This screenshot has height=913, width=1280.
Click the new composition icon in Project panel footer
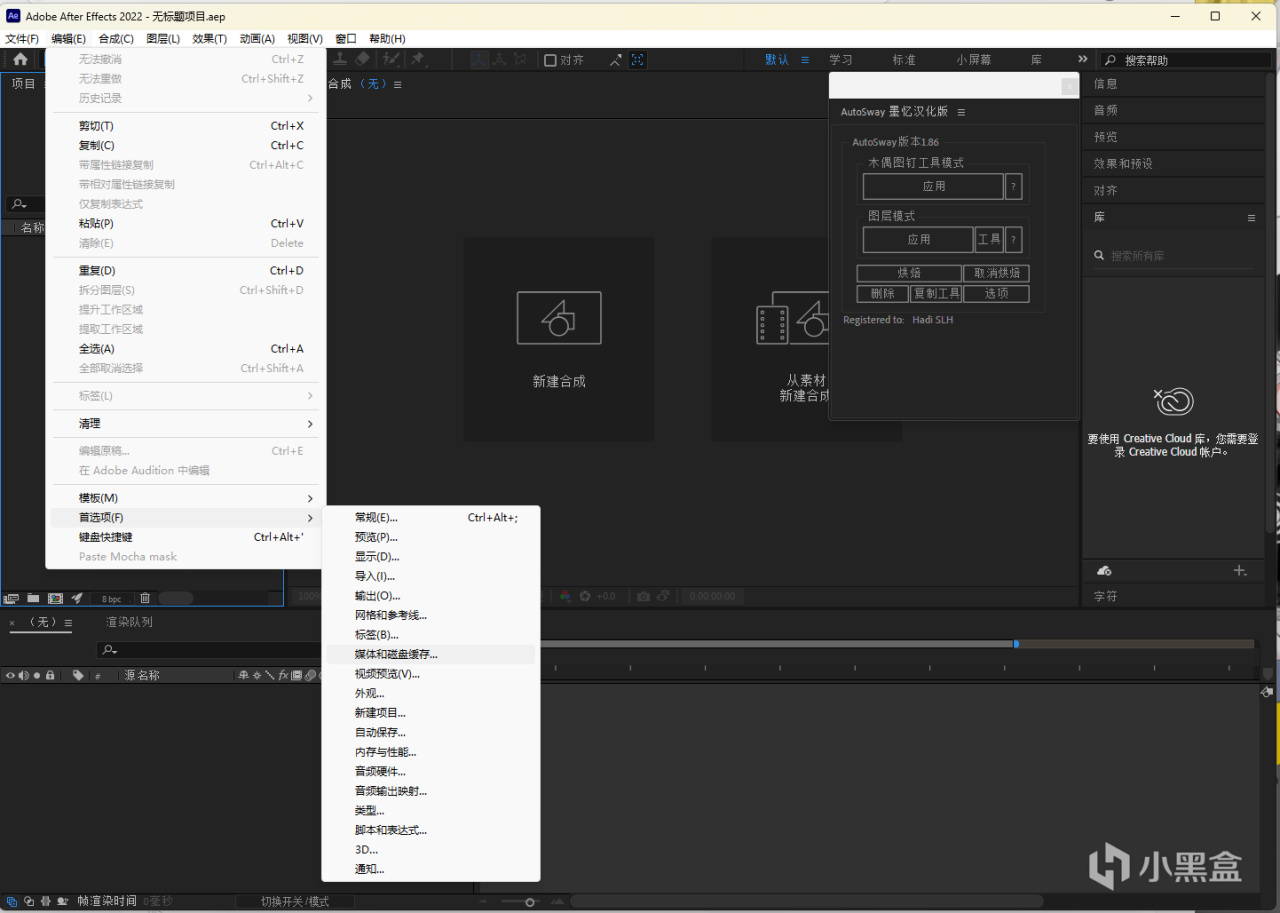pos(55,598)
